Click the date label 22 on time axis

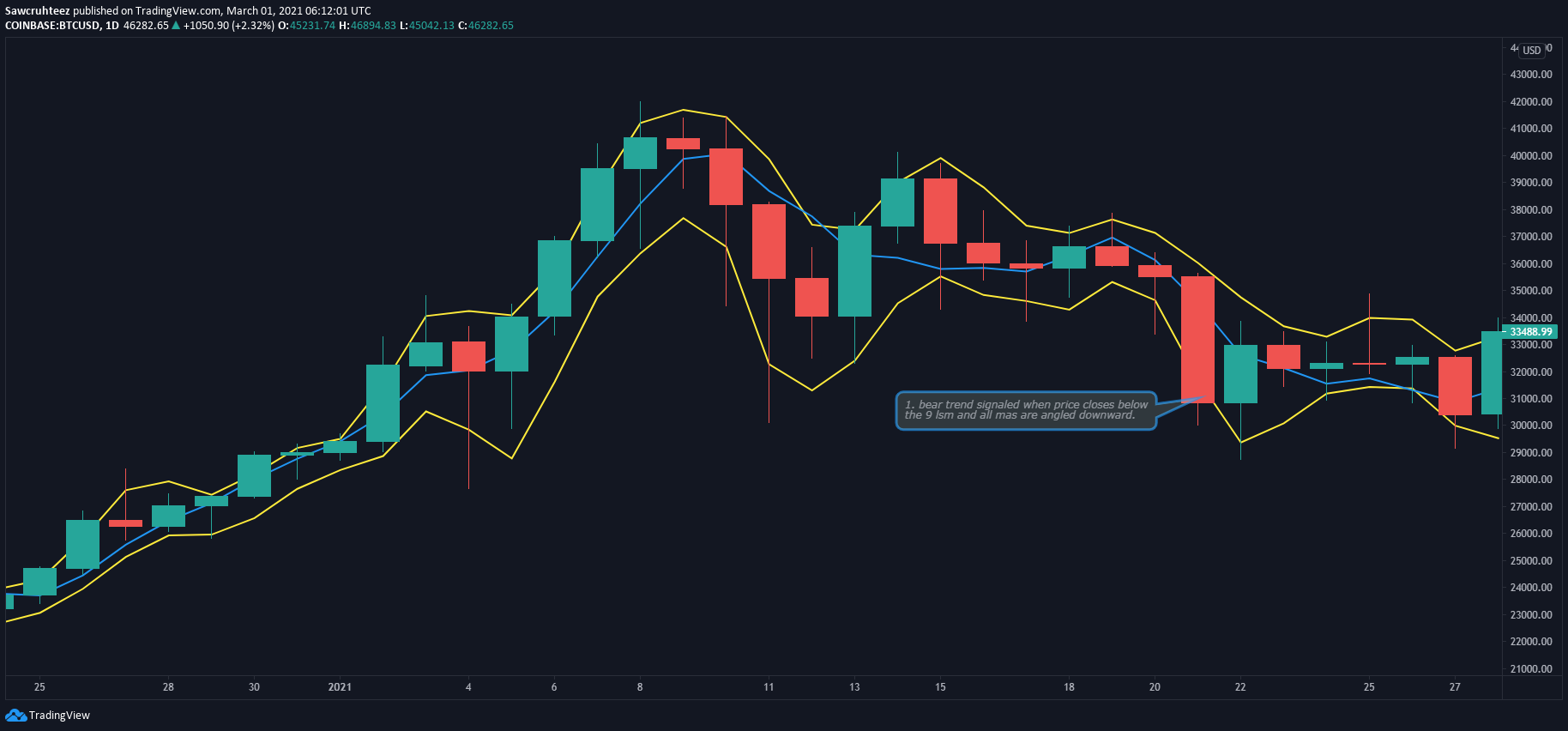pyautogui.click(x=1240, y=687)
